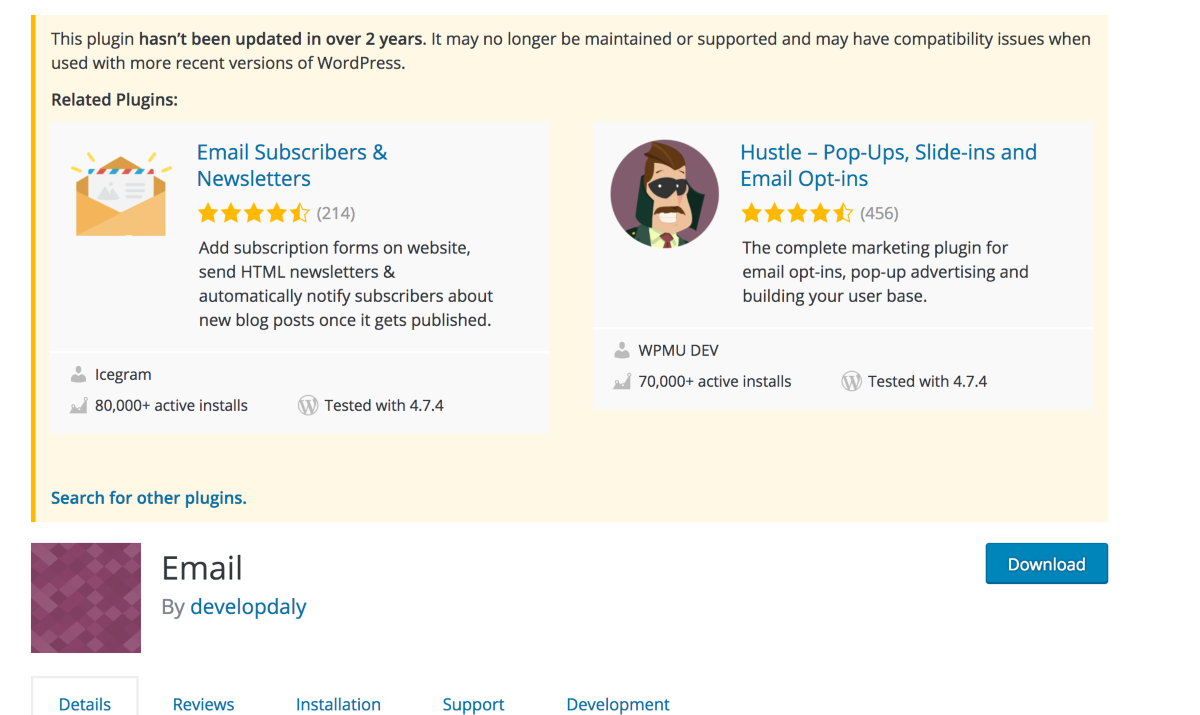Click the 70,000+ active installs chart icon
The image size is (1200, 715).
pyautogui.click(x=622, y=382)
